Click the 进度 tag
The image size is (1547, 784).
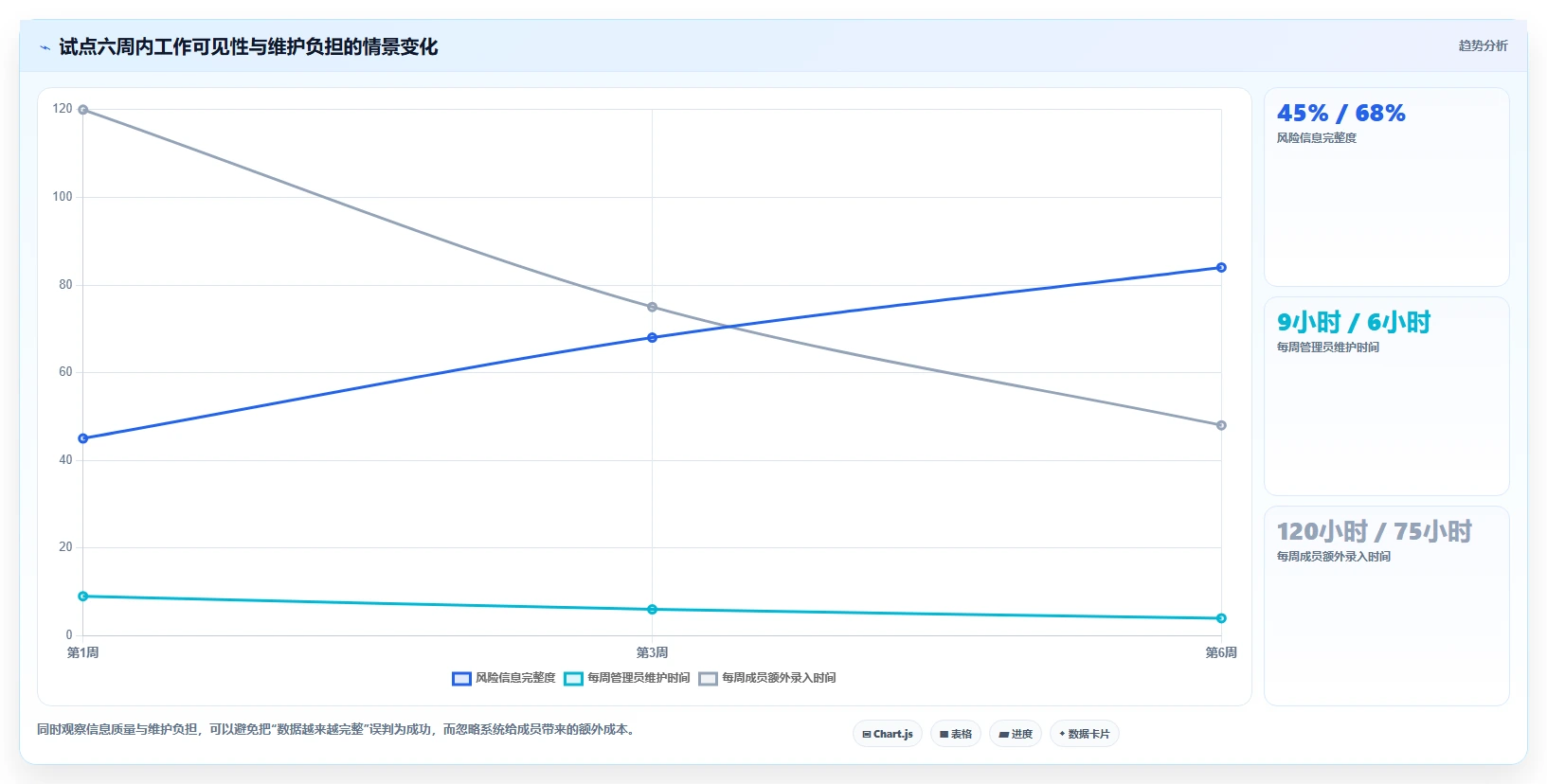pos(1016,734)
